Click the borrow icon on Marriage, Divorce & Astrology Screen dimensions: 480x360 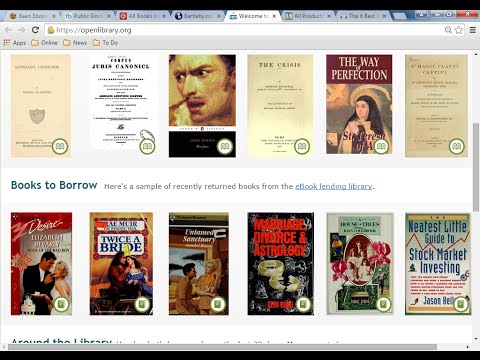(303, 304)
